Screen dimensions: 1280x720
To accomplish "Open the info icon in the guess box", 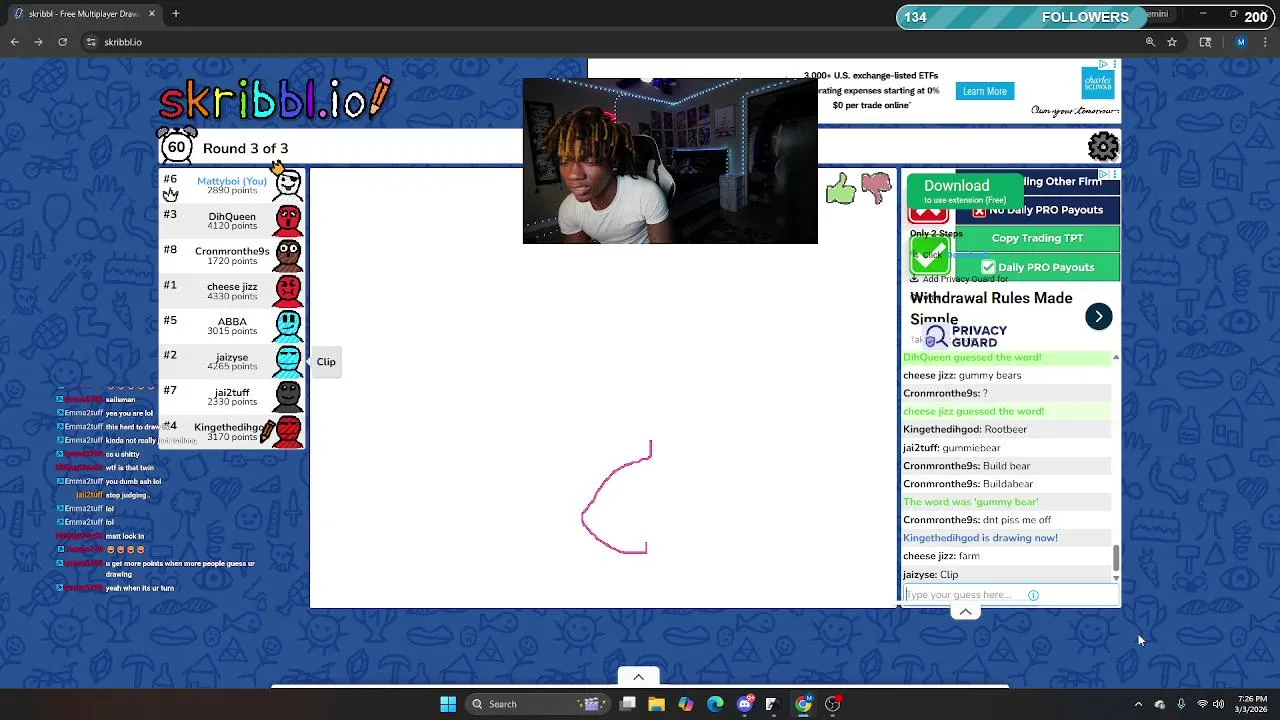I will point(1033,595).
